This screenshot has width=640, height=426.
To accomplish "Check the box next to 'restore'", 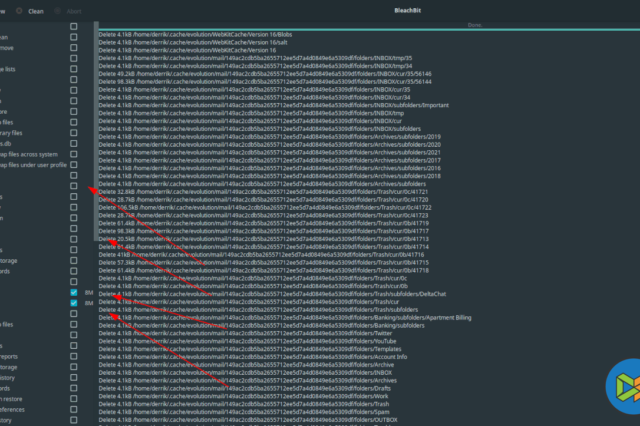I will point(73,399).
